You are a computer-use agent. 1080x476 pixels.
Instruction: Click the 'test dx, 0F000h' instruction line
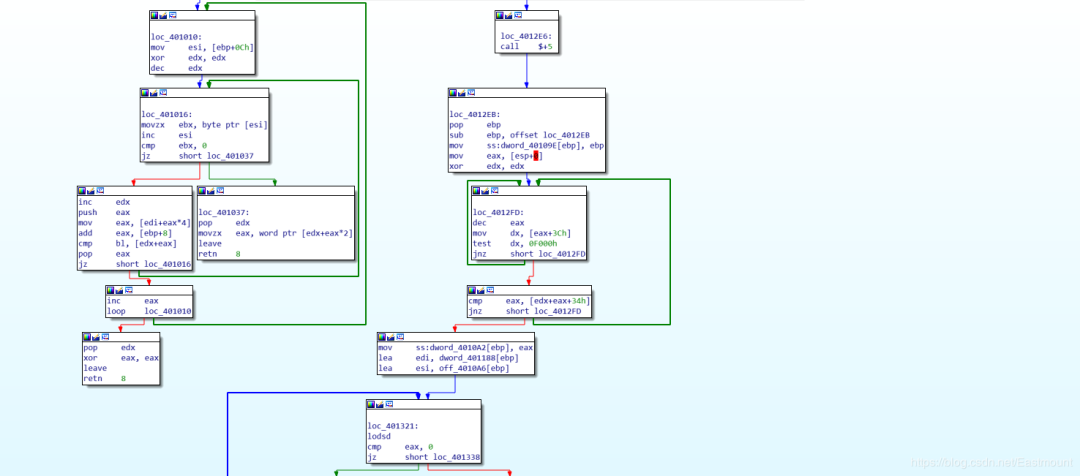coord(510,244)
